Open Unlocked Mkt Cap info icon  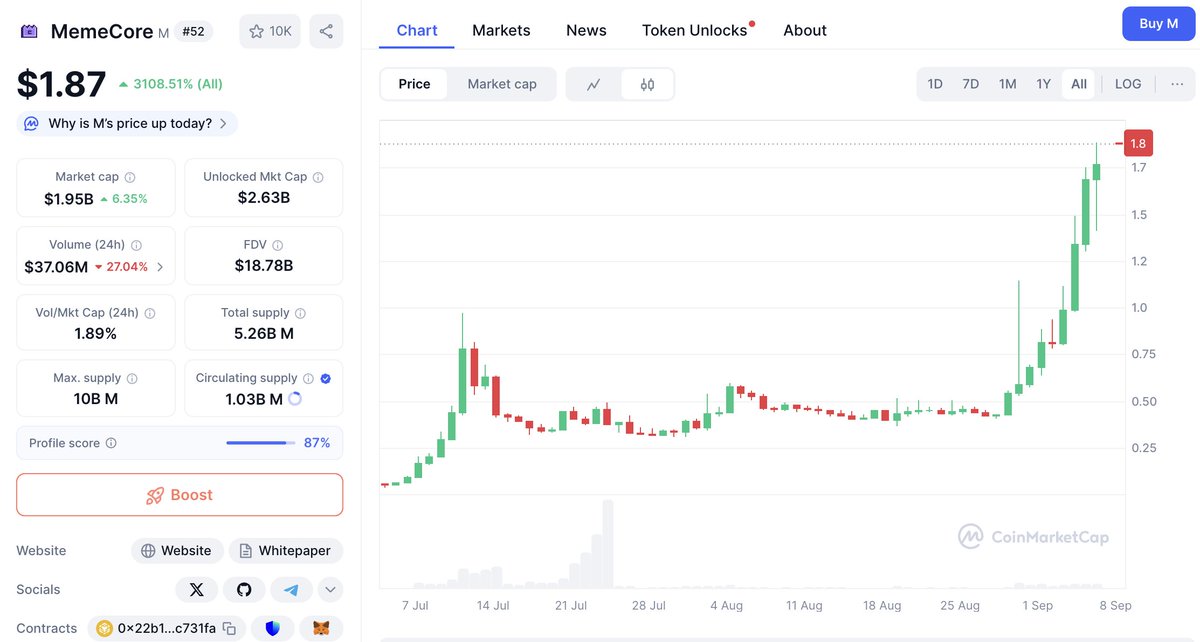point(318,177)
